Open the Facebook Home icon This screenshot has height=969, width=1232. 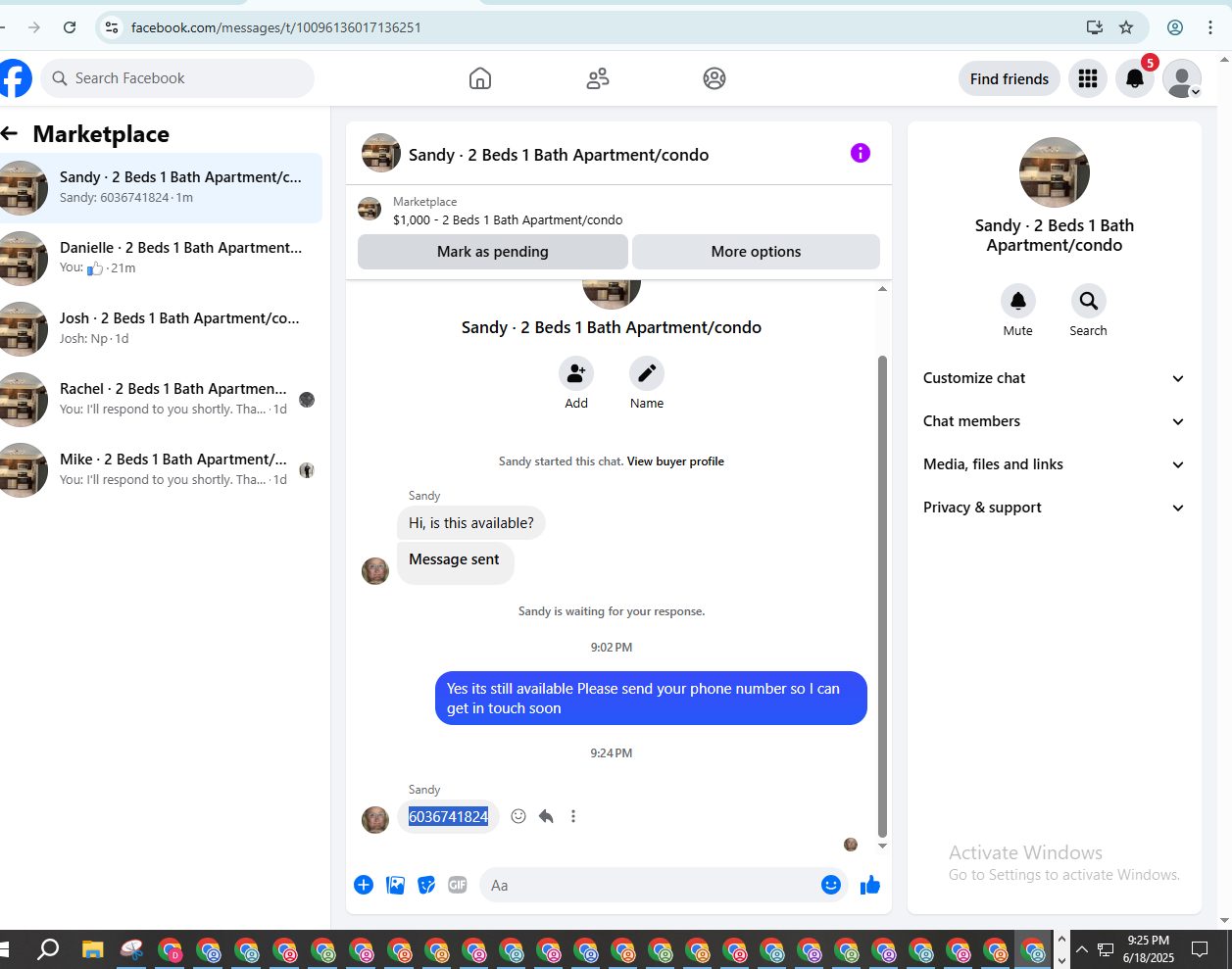pyautogui.click(x=480, y=78)
